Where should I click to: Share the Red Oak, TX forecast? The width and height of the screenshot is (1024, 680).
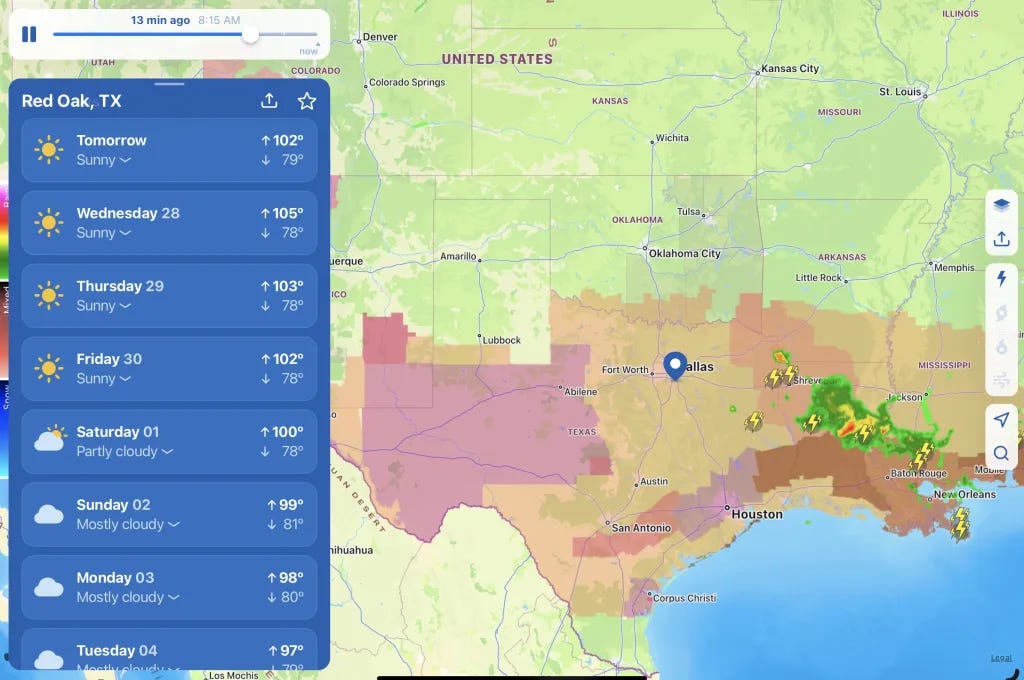tap(269, 101)
